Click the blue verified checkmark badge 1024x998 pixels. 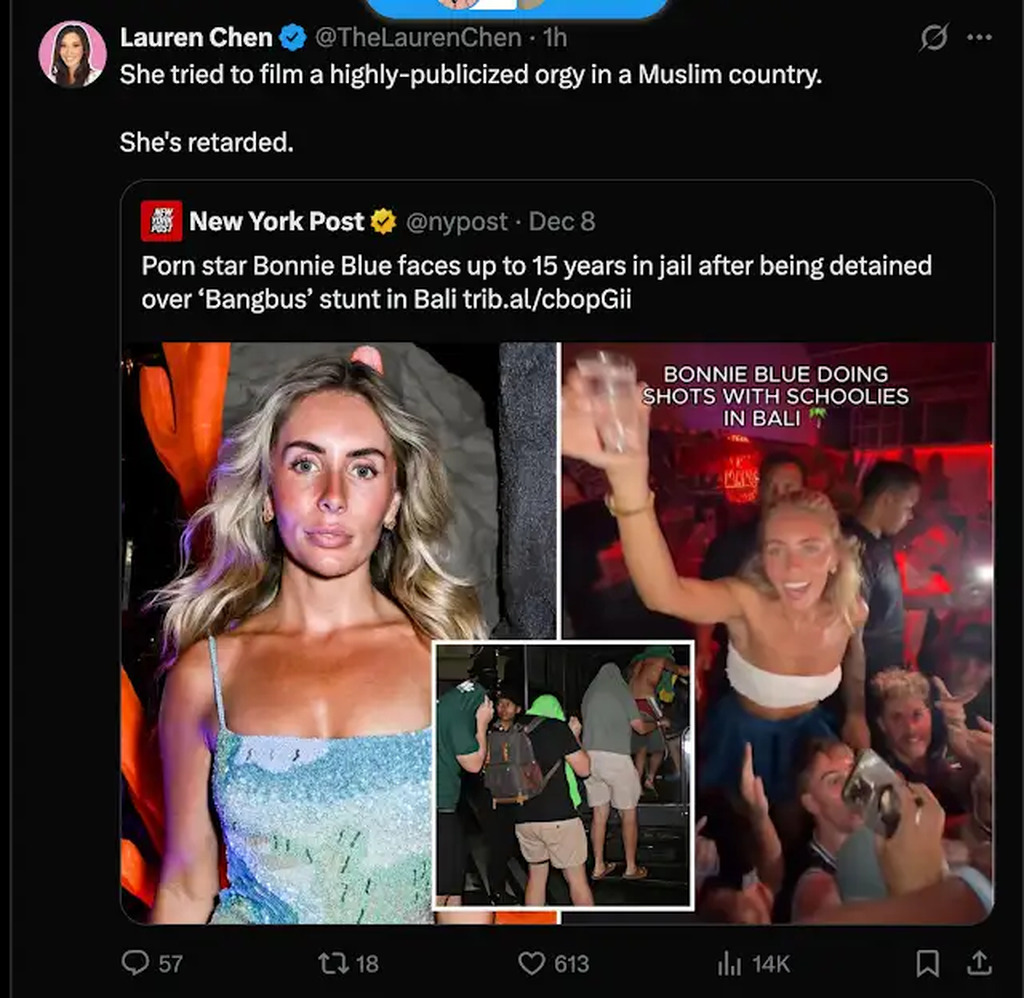(x=292, y=38)
